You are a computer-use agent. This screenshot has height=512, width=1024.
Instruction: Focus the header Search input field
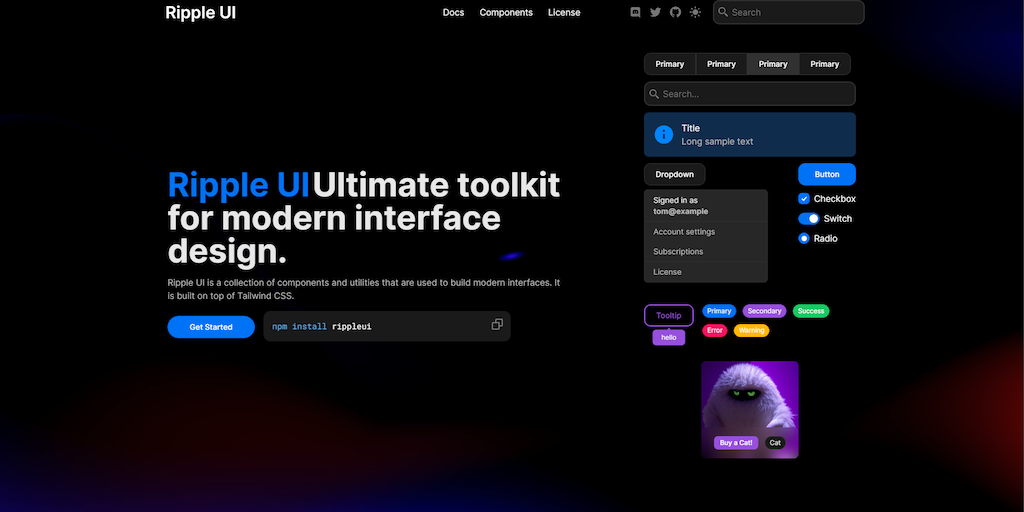point(789,12)
